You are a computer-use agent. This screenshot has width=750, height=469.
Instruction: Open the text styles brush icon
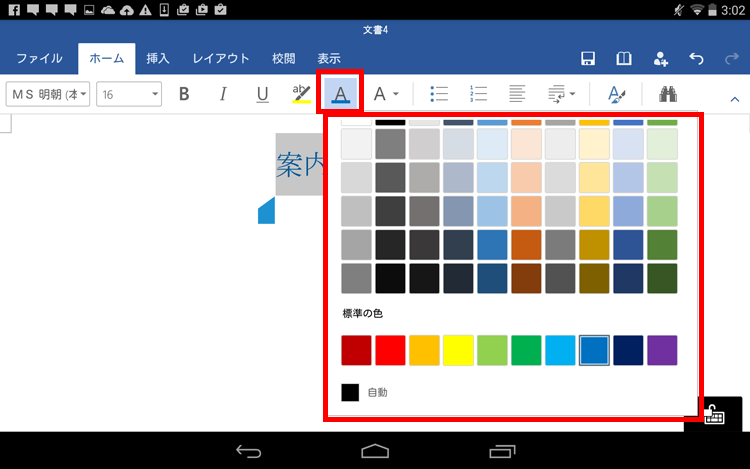617,94
